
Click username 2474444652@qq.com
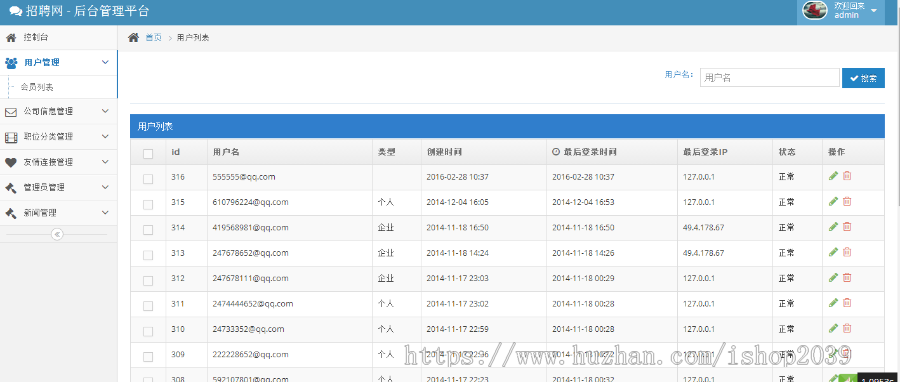(253, 303)
